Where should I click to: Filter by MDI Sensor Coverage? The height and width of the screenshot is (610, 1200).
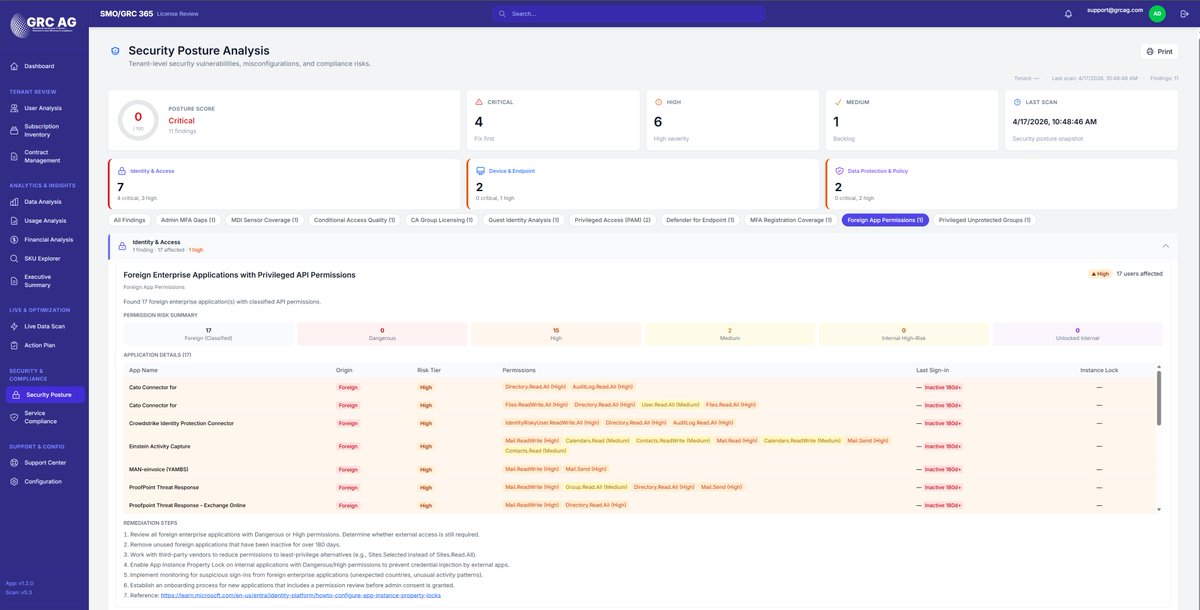click(x=265, y=220)
